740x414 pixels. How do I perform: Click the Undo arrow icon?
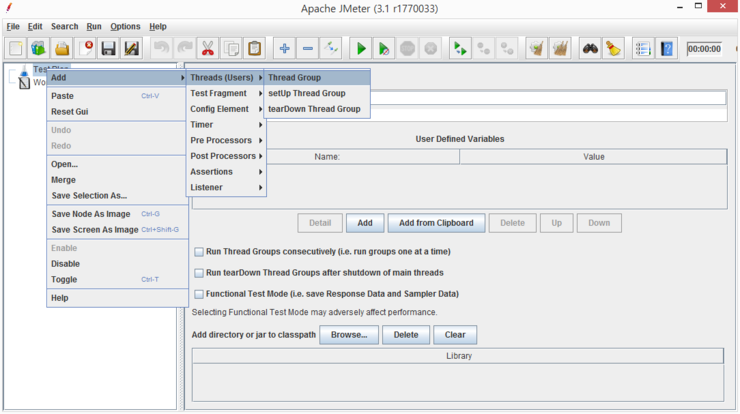click(161, 49)
